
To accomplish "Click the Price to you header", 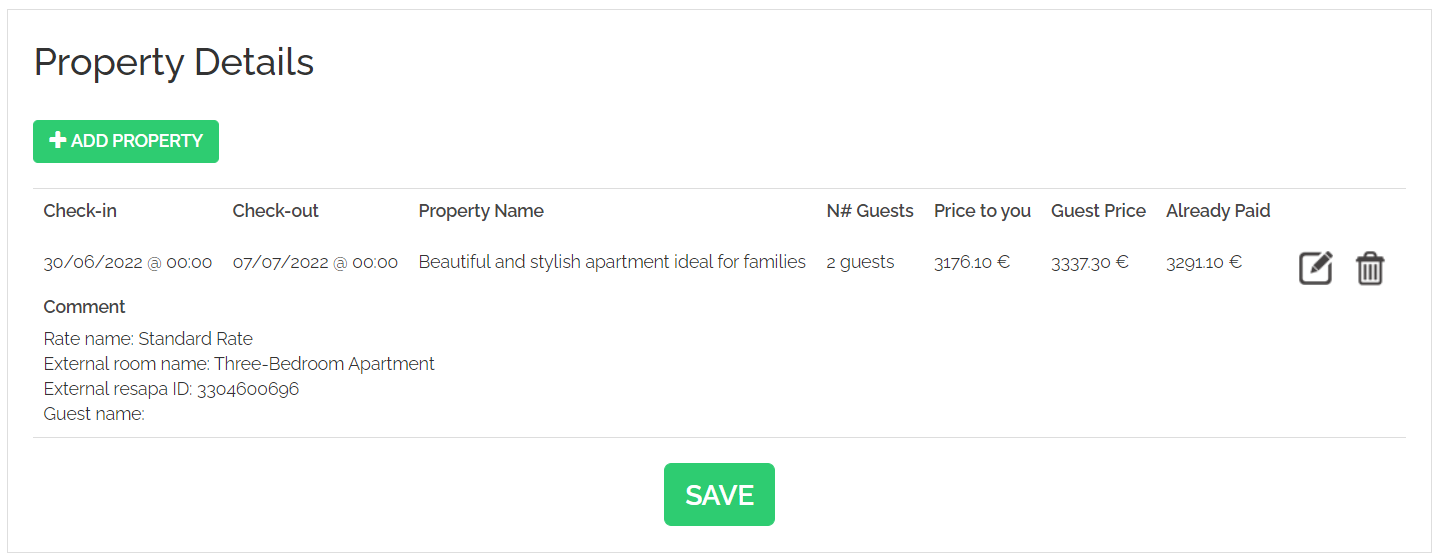I will [x=982, y=211].
